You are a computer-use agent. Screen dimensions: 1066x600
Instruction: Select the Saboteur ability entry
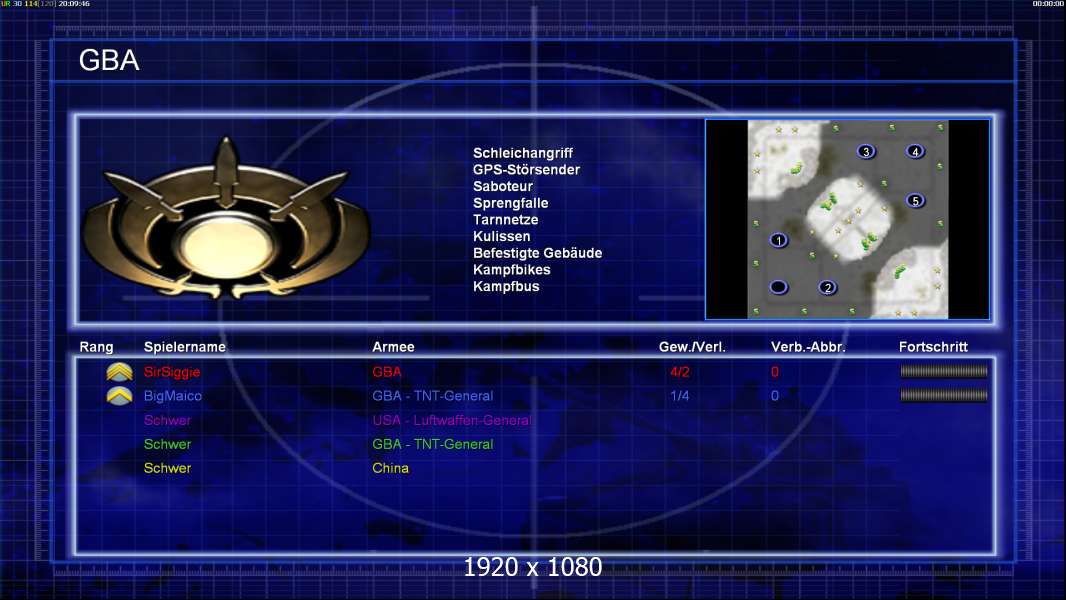[x=503, y=186]
